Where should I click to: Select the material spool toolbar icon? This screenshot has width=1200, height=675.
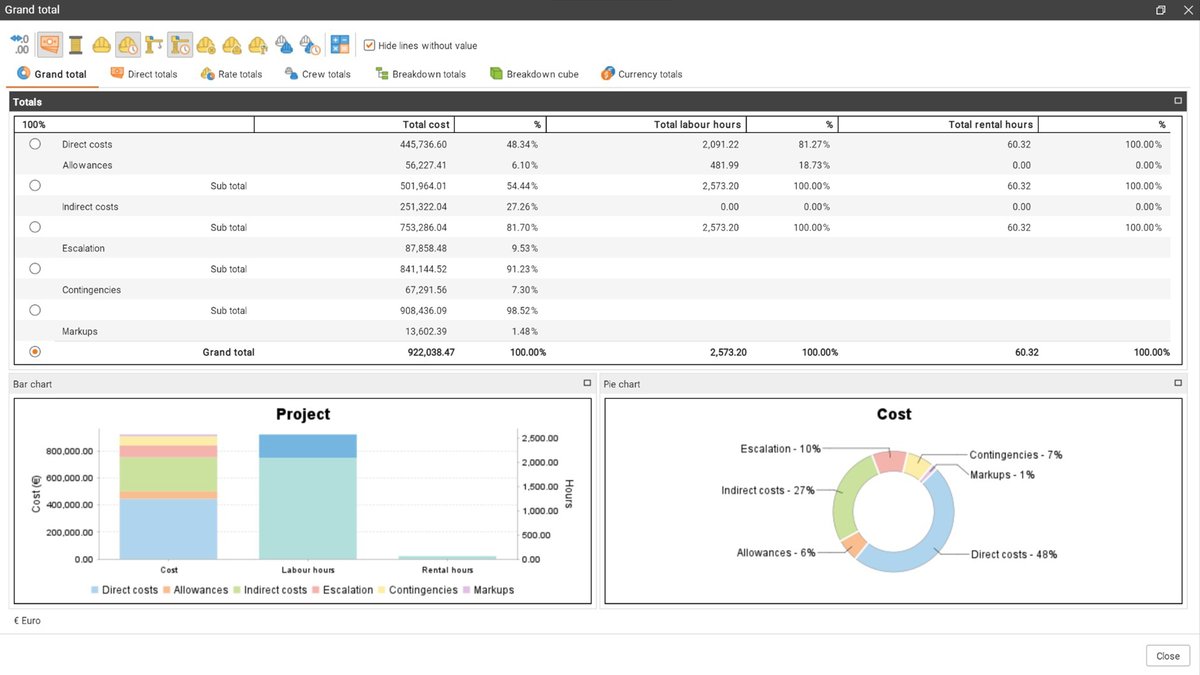[76, 44]
